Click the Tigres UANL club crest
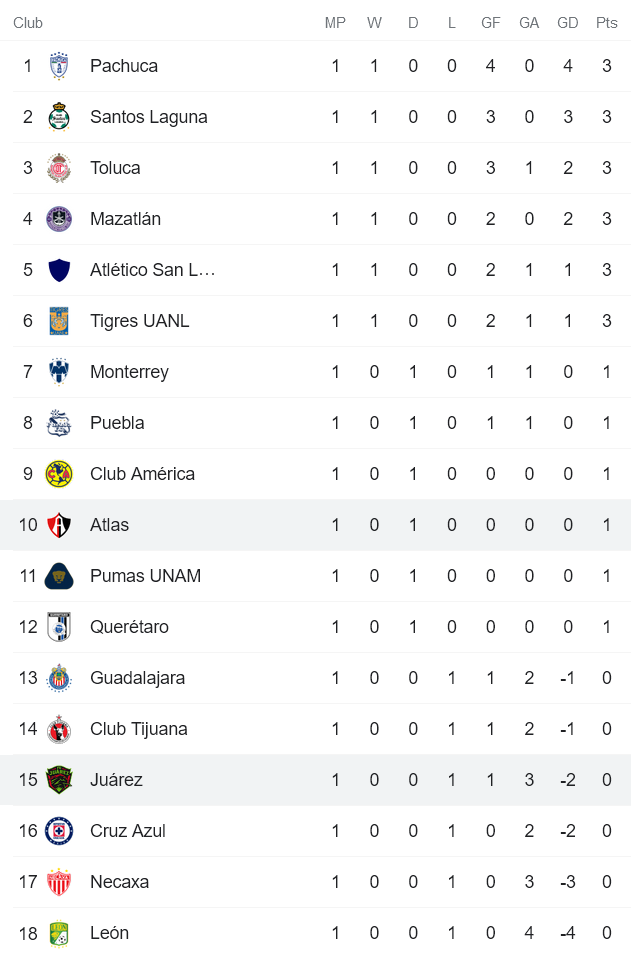 pos(60,320)
